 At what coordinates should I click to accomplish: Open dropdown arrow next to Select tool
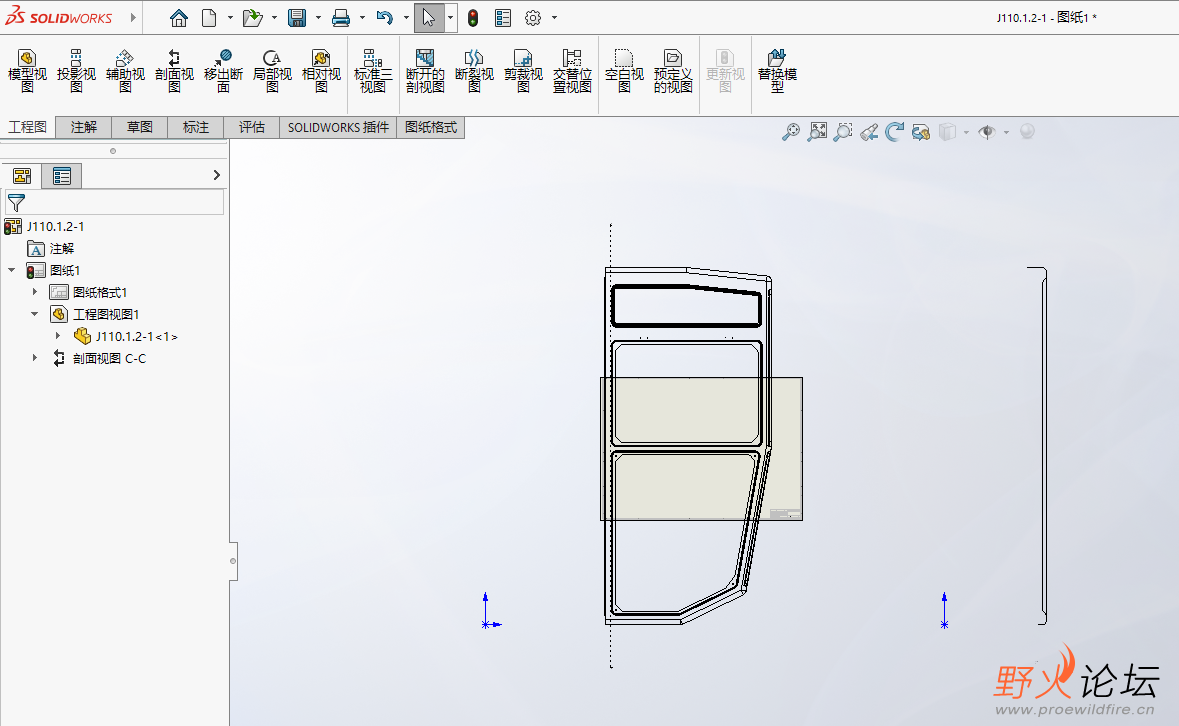point(450,18)
